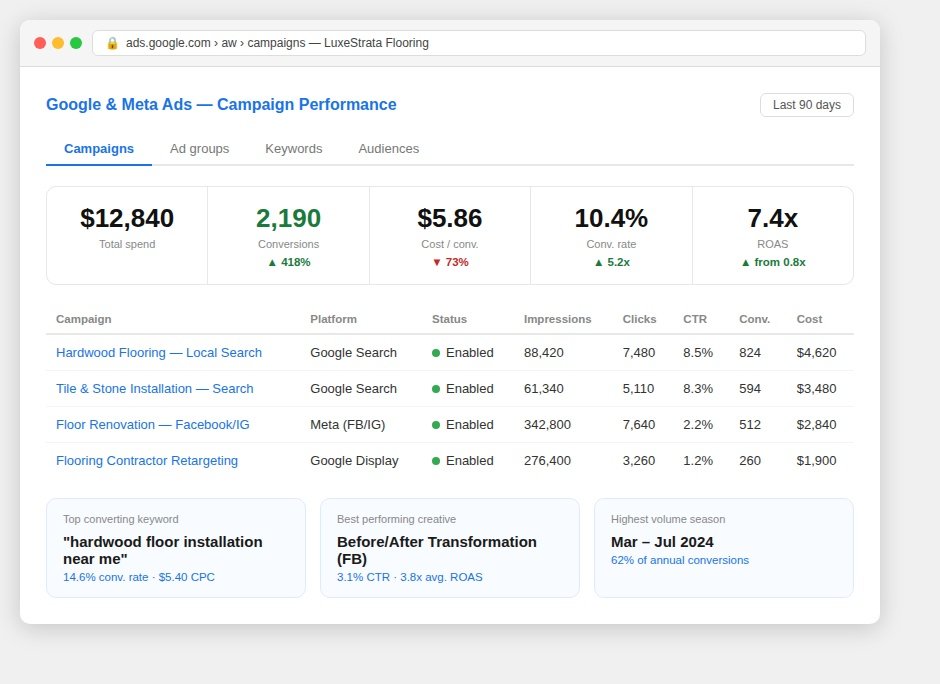Click the padlock icon in address bar

112,43
